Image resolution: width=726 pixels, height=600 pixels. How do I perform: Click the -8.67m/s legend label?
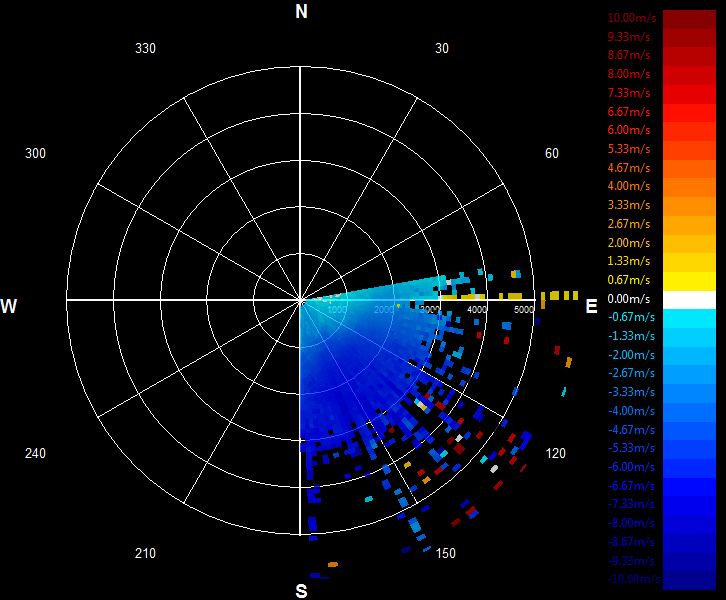point(631,542)
